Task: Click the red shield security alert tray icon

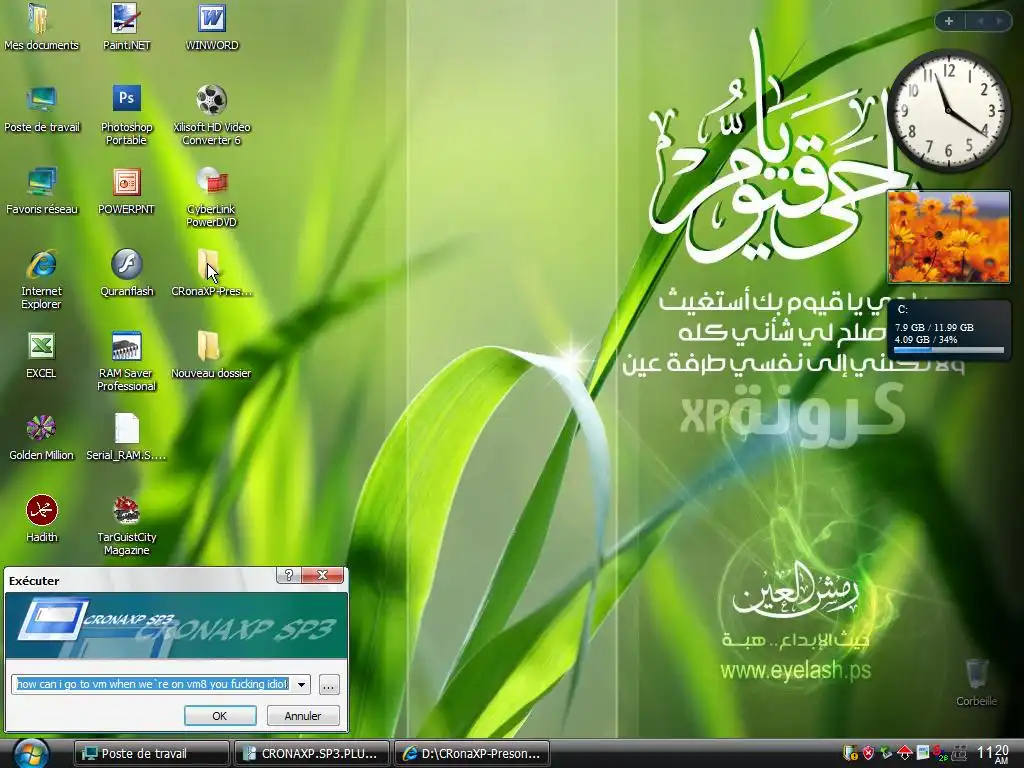Action: (x=868, y=754)
